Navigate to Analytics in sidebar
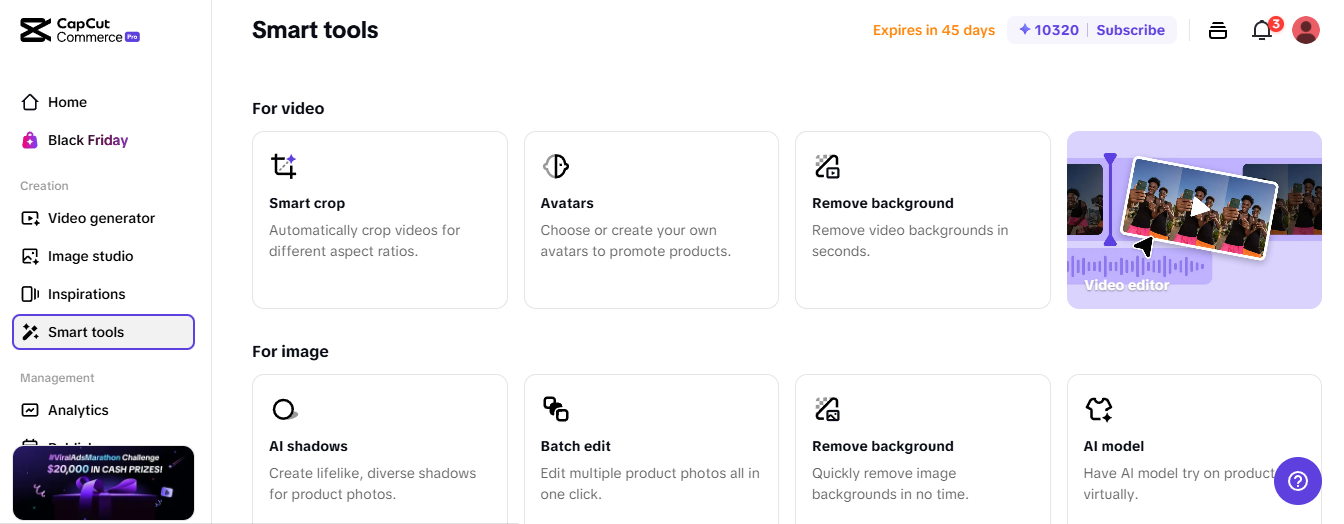Screen dimensions: 1344x524 (x=78, y=410)
